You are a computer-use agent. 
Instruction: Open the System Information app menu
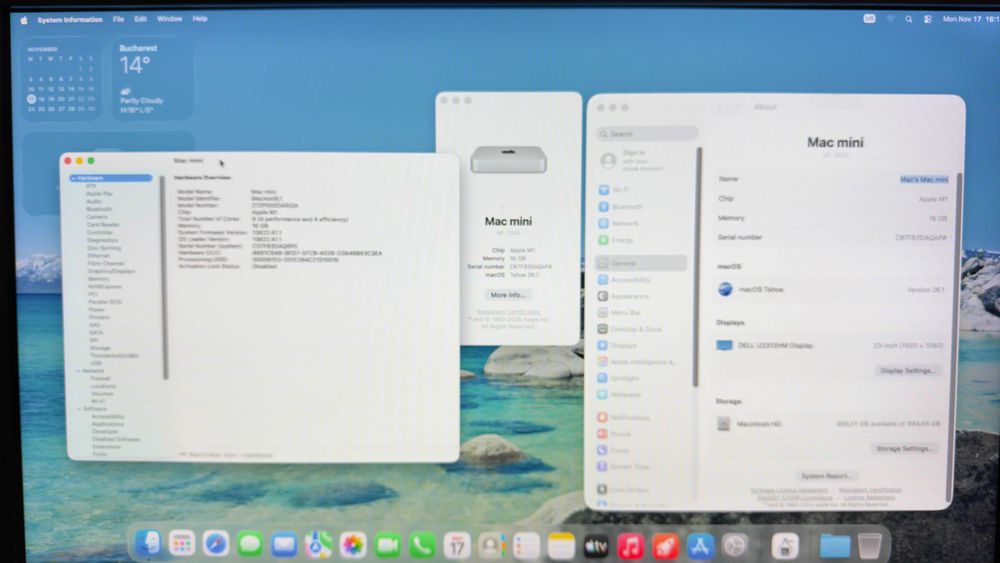coord(70,20)
